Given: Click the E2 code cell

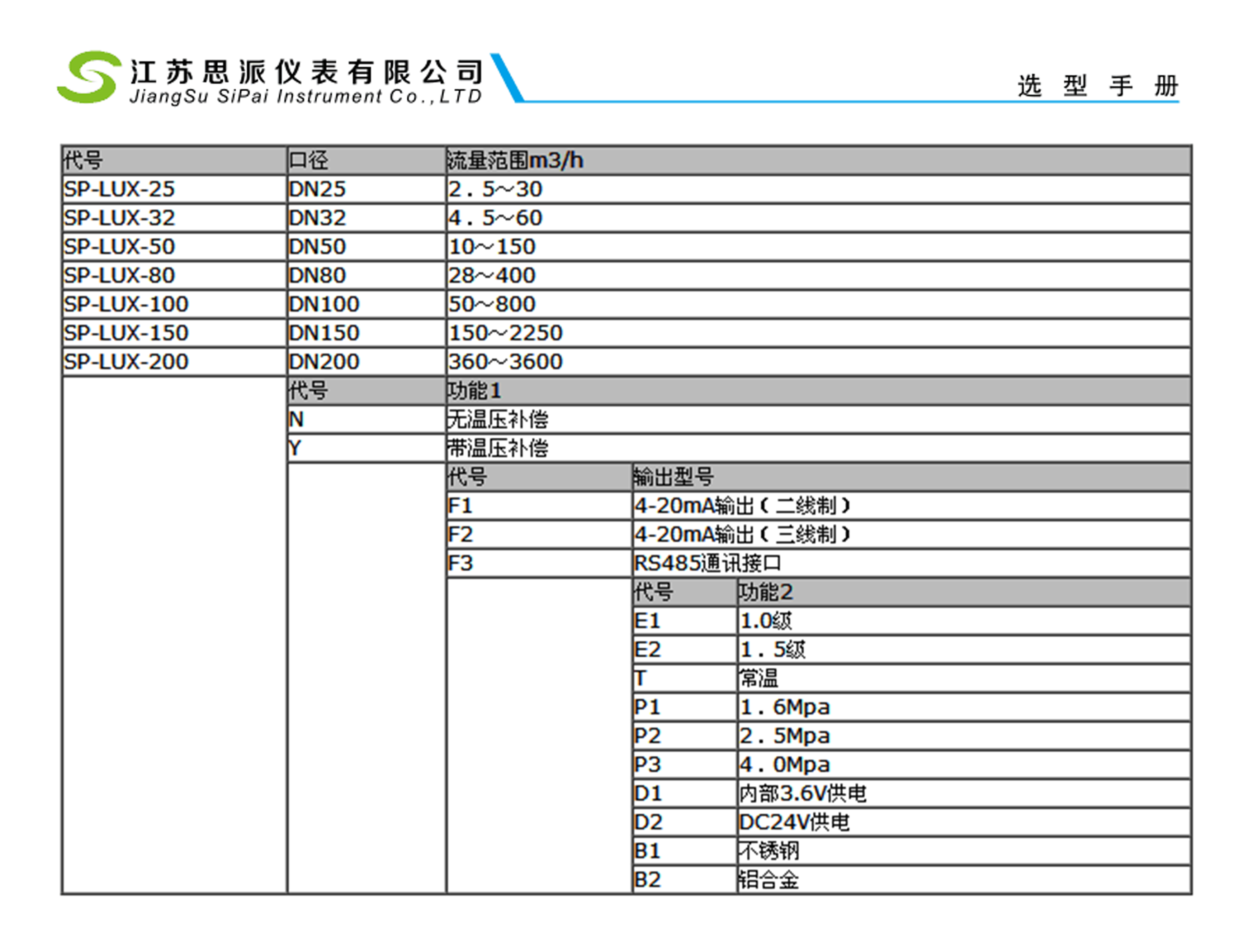Looking at the screenshot, I should click(685, 649).
